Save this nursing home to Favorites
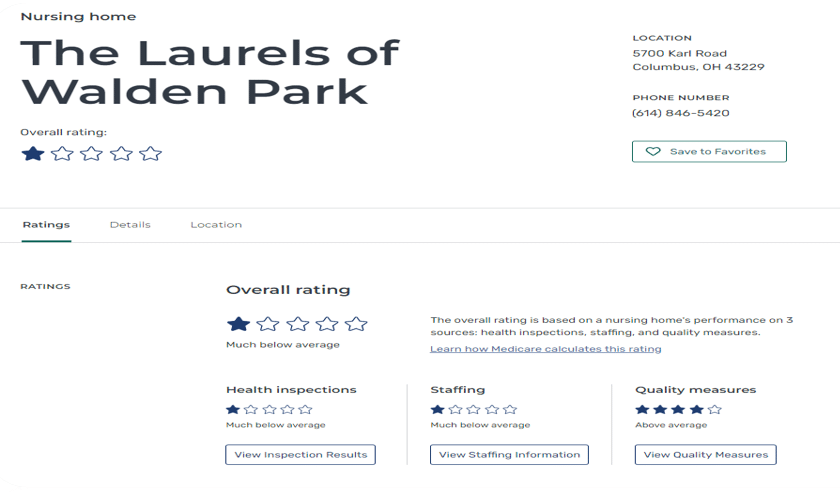Viewport: 840px width, 492px height. [x=709, y=152]
